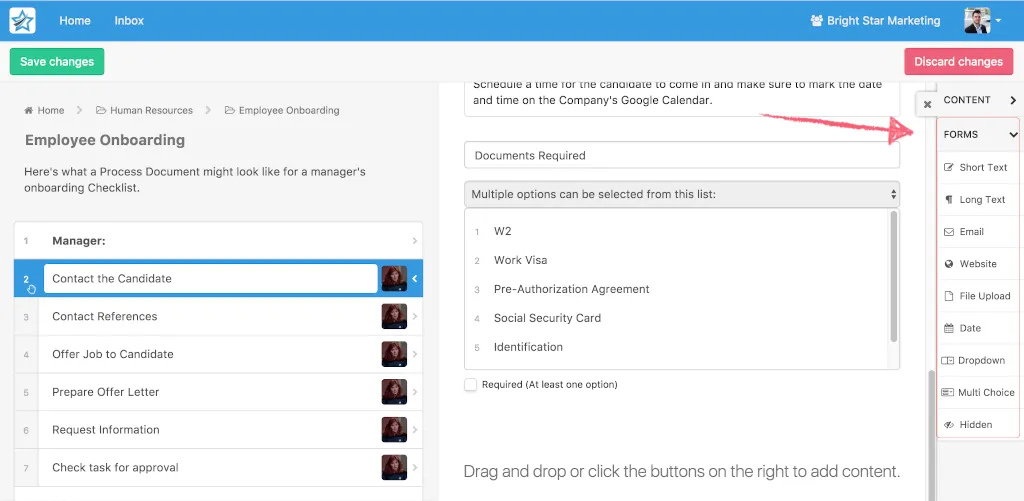This screenshot has width=1024, height=501.
Task: Click the home icon in breadcrumb
Action: tap(29, 110)
